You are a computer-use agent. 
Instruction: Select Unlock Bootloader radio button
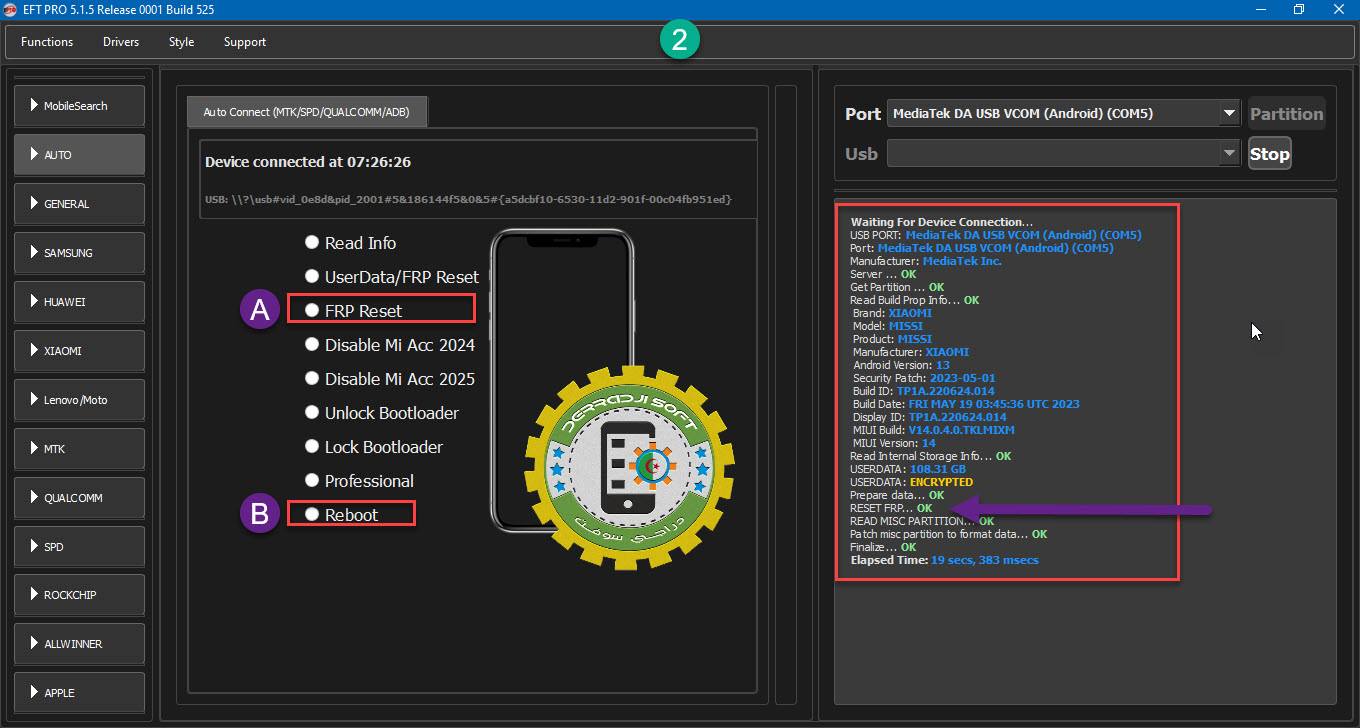click(312, 413)
